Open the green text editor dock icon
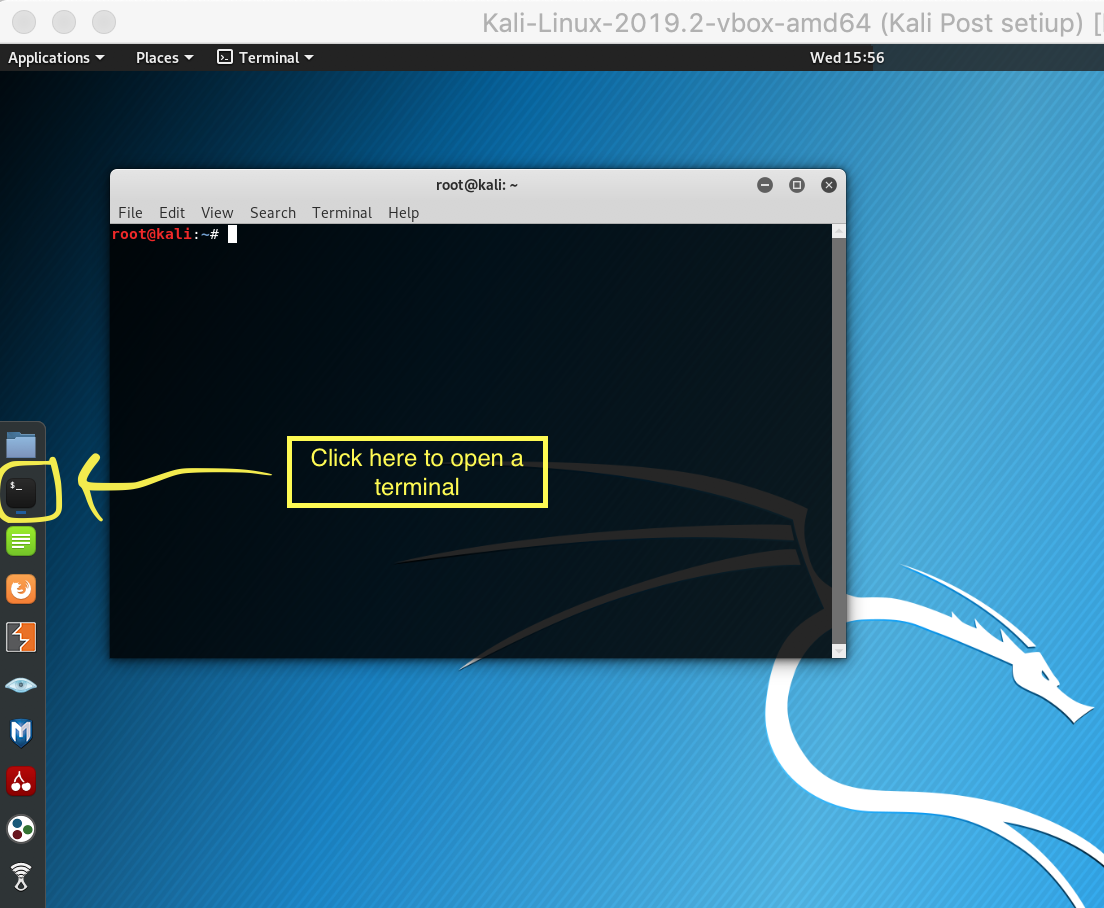This screenshot has width=1104, height=908. click(x=21, y=541)
